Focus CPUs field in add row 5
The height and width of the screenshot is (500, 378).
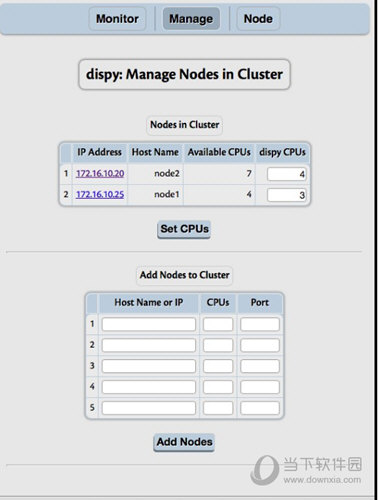(x=218, y=408)
